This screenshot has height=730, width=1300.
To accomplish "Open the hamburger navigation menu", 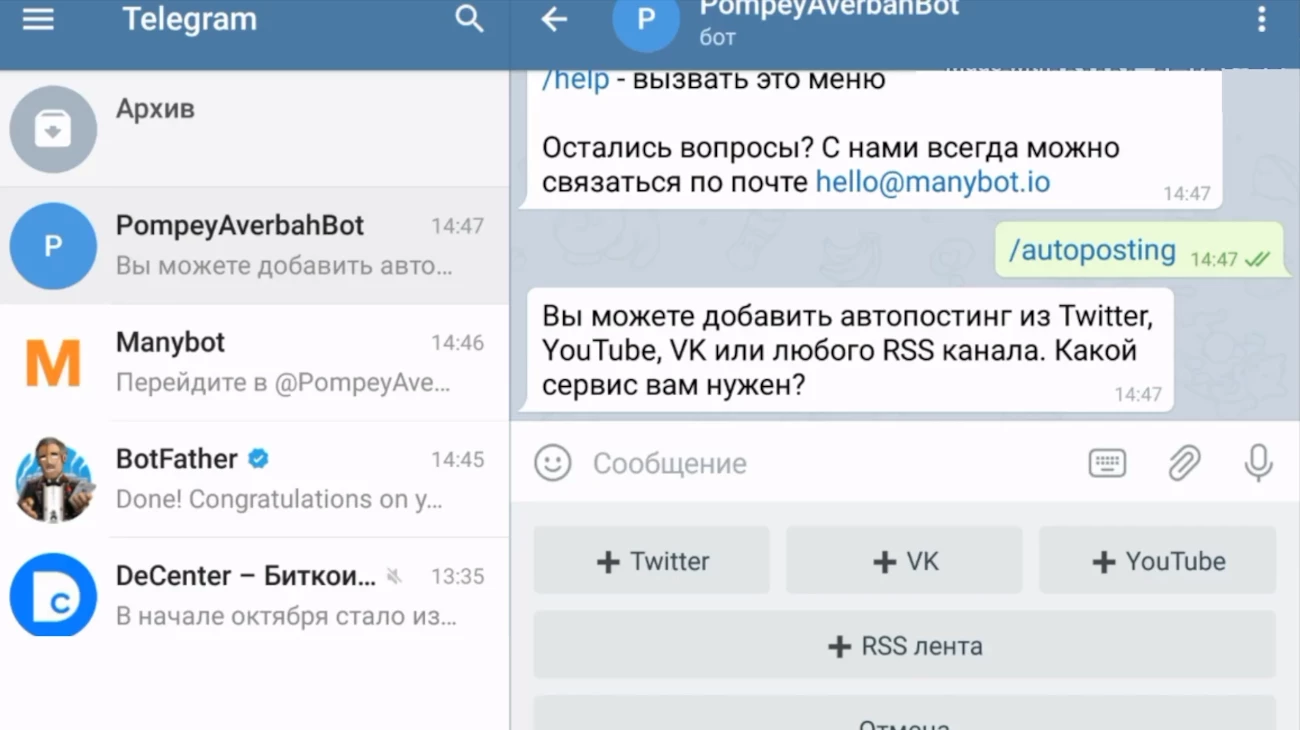I will (x=38, y=19).
